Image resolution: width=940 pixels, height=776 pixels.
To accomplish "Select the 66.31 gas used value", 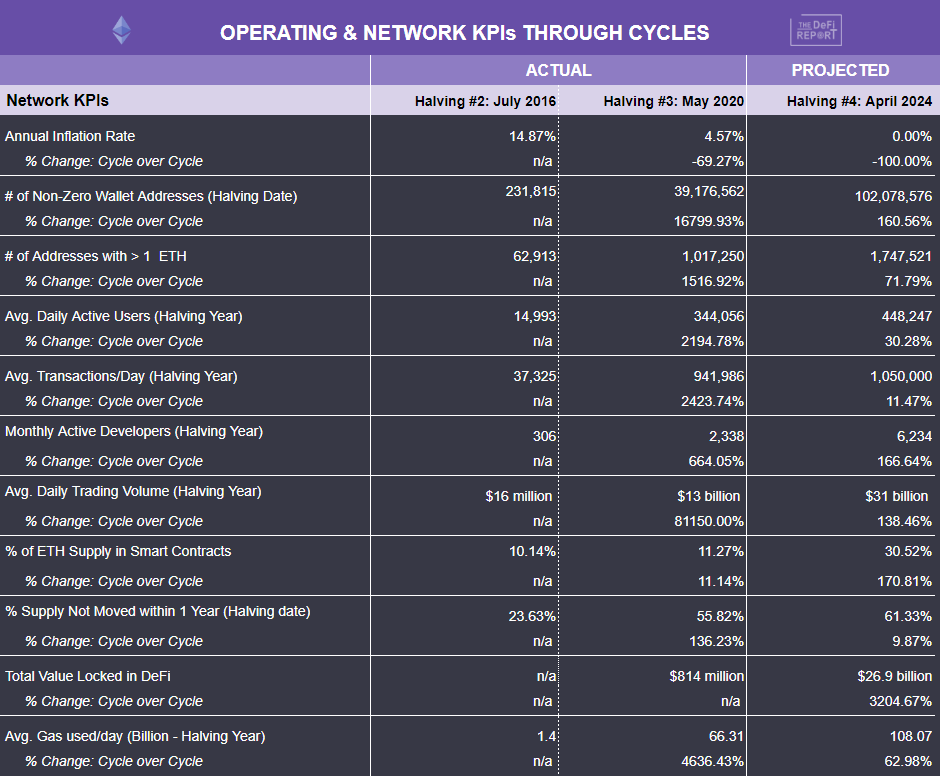I will 726,736.
